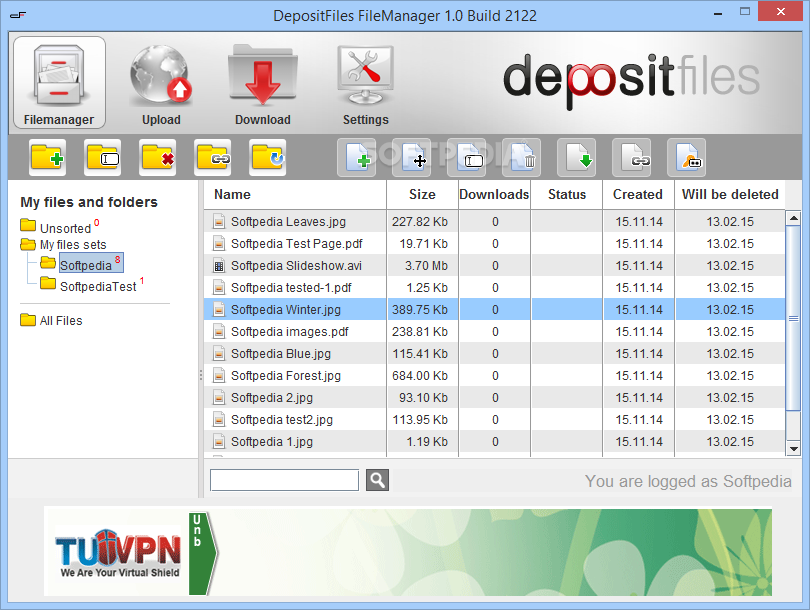The width and height of the screenshot is (810, 610).
Task: Click the 227.82 Kb size cell
Action: point(422,222)
